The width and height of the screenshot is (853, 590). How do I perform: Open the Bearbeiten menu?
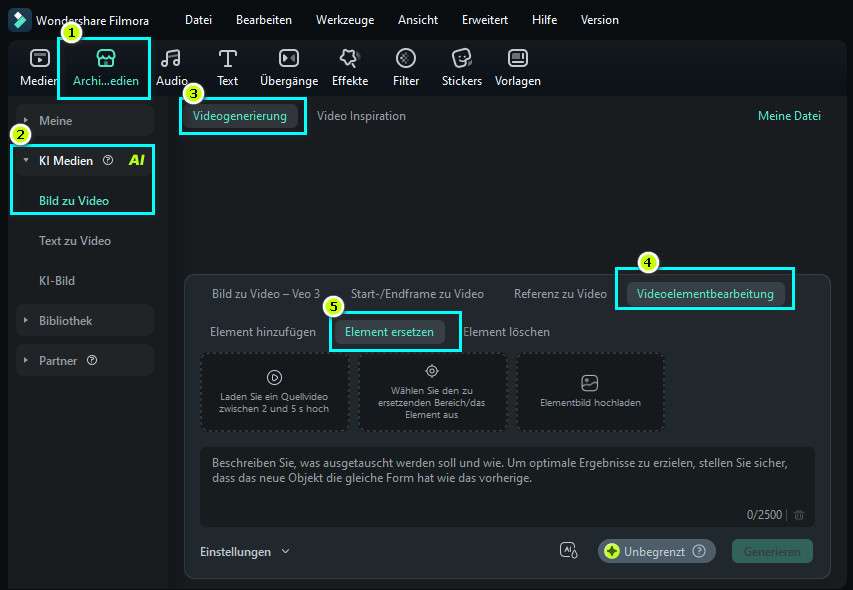(264, 20)
